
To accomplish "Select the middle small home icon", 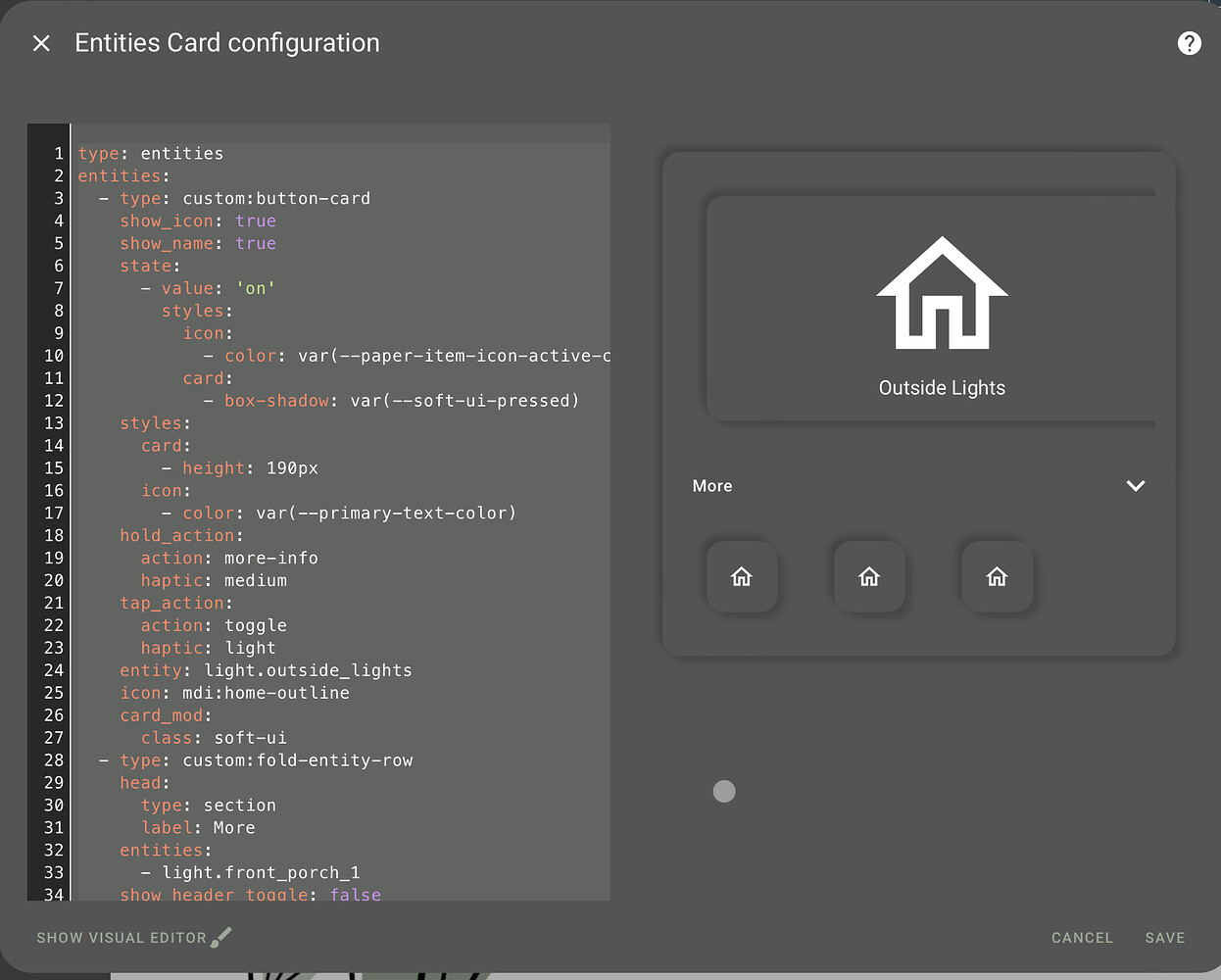I will 869,577.
